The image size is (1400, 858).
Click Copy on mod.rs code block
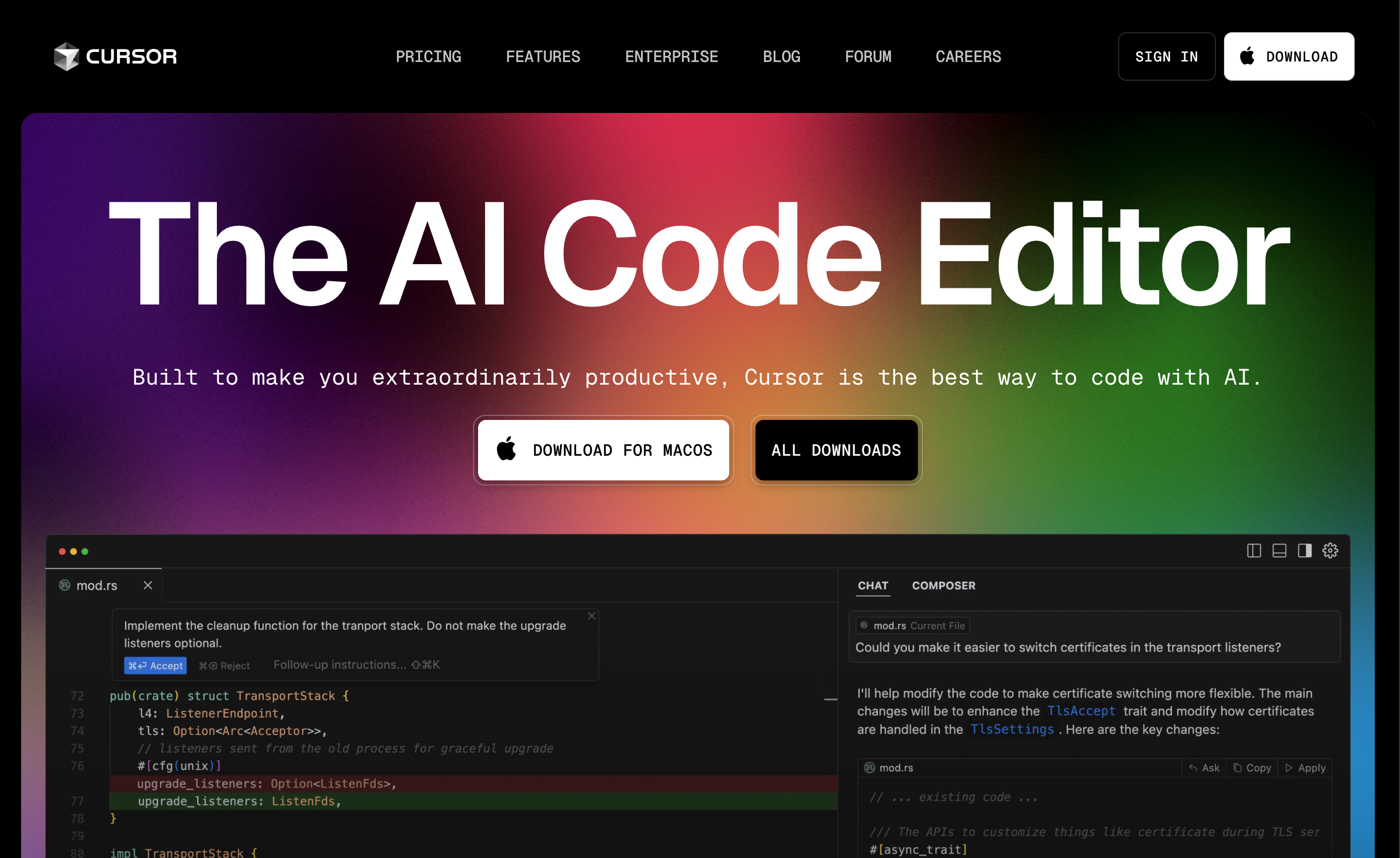click(x=1252, y=768)
